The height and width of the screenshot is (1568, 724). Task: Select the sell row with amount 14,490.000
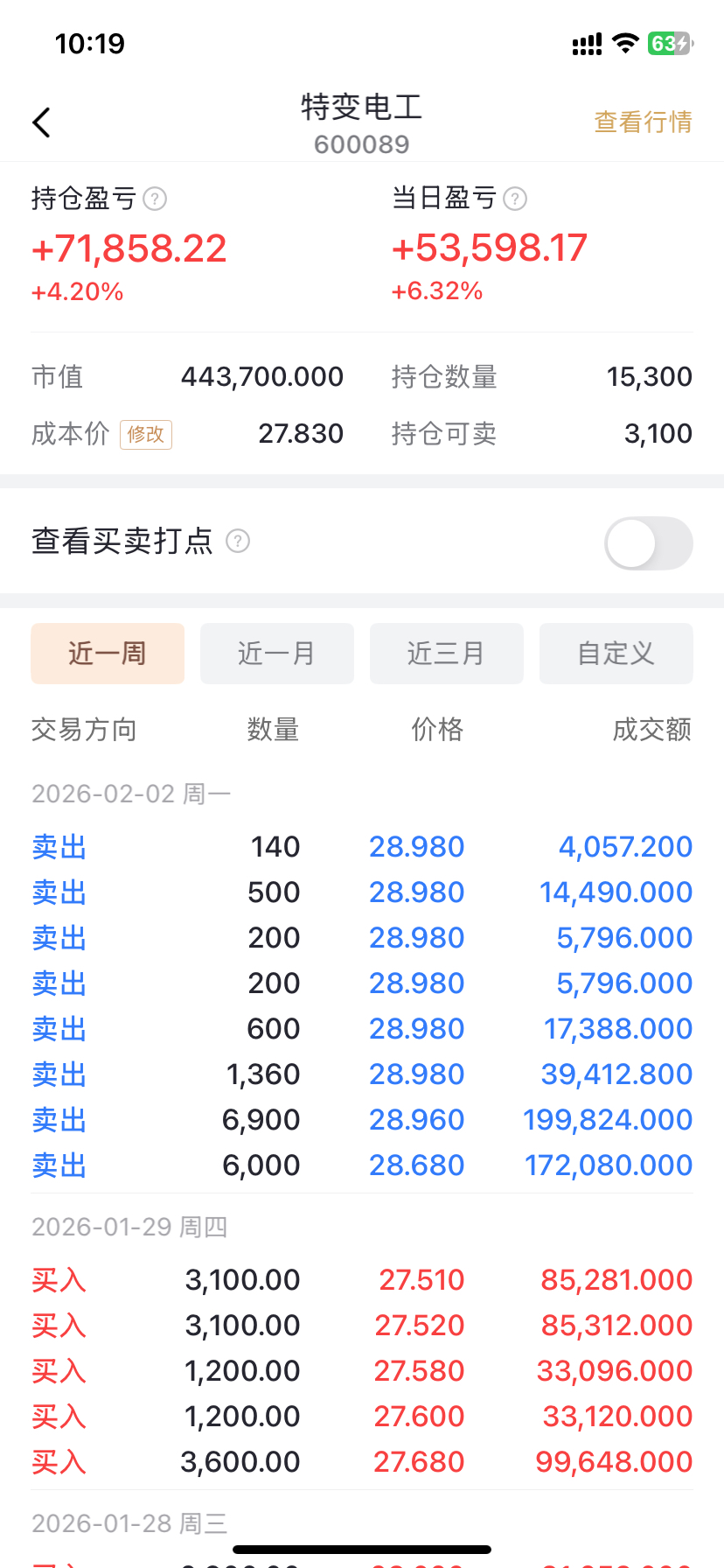pyautogui.click(x=362, y=892)
